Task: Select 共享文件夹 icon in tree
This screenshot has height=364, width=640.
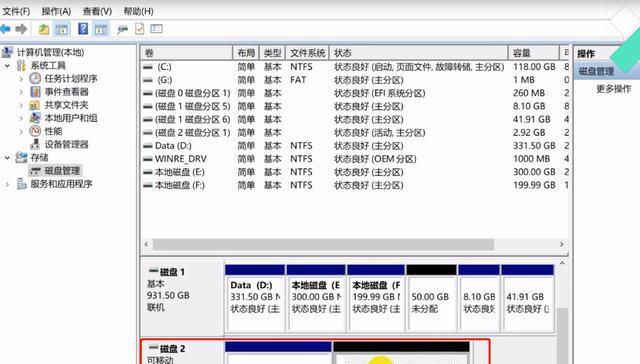Action: coord(35,105)
